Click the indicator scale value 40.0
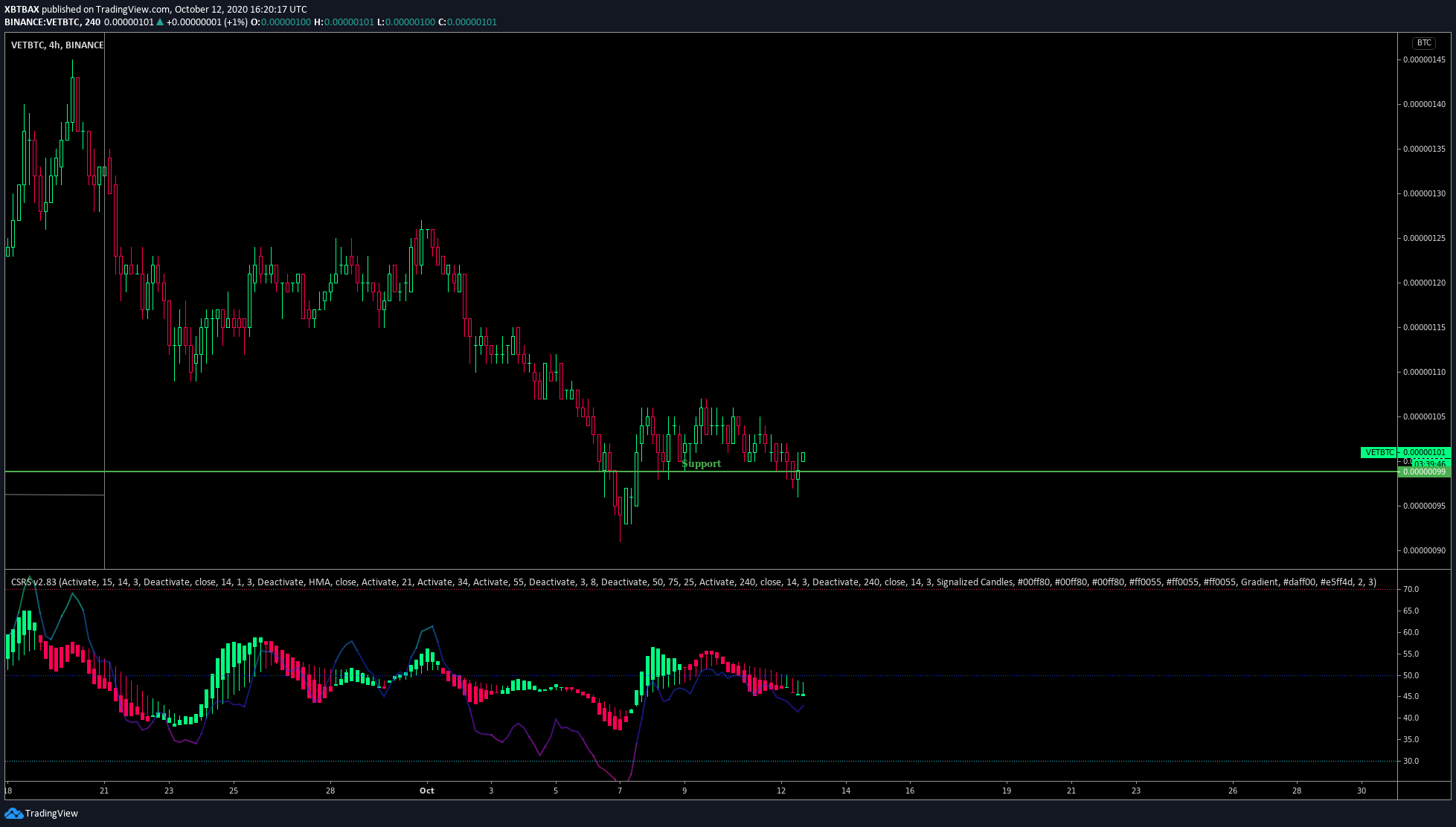Viewport: 1456px width, 827px height. click(1411, 718)
